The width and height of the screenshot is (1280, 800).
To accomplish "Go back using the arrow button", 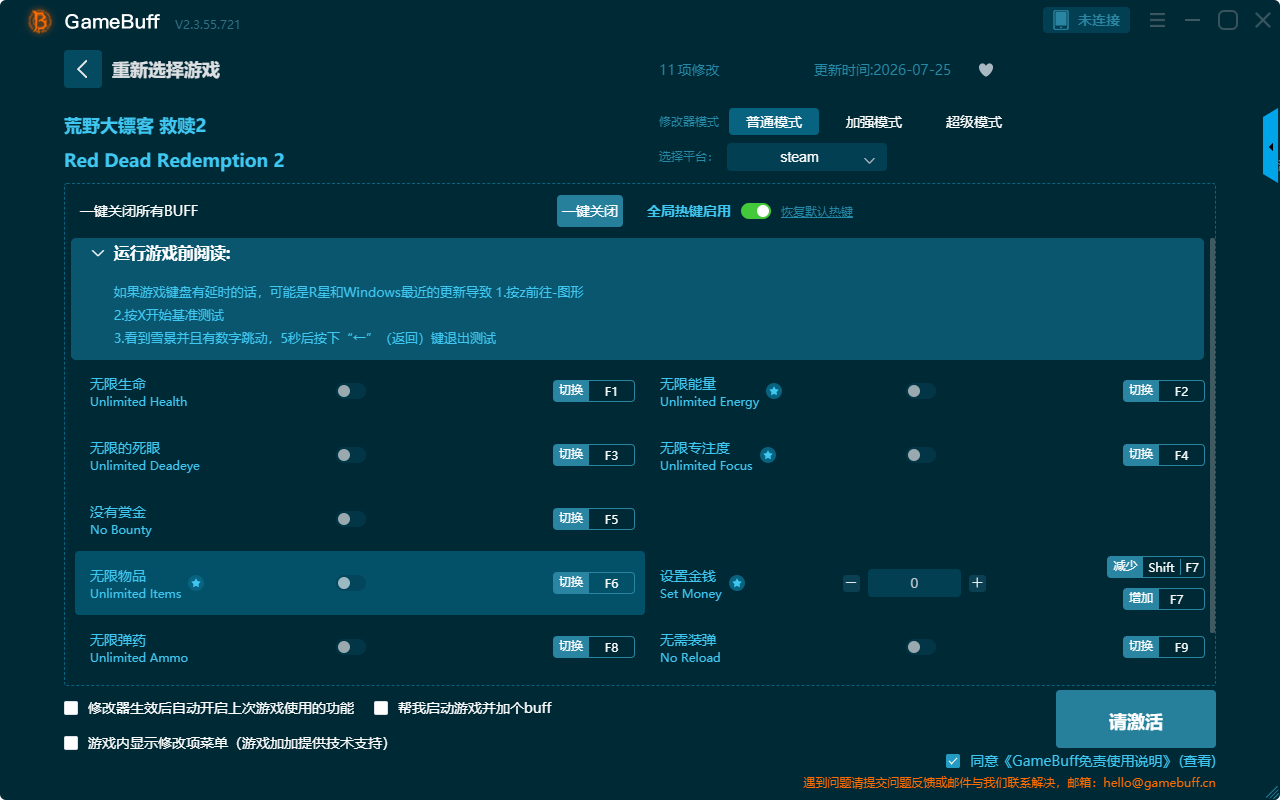I will pos(83,69).
